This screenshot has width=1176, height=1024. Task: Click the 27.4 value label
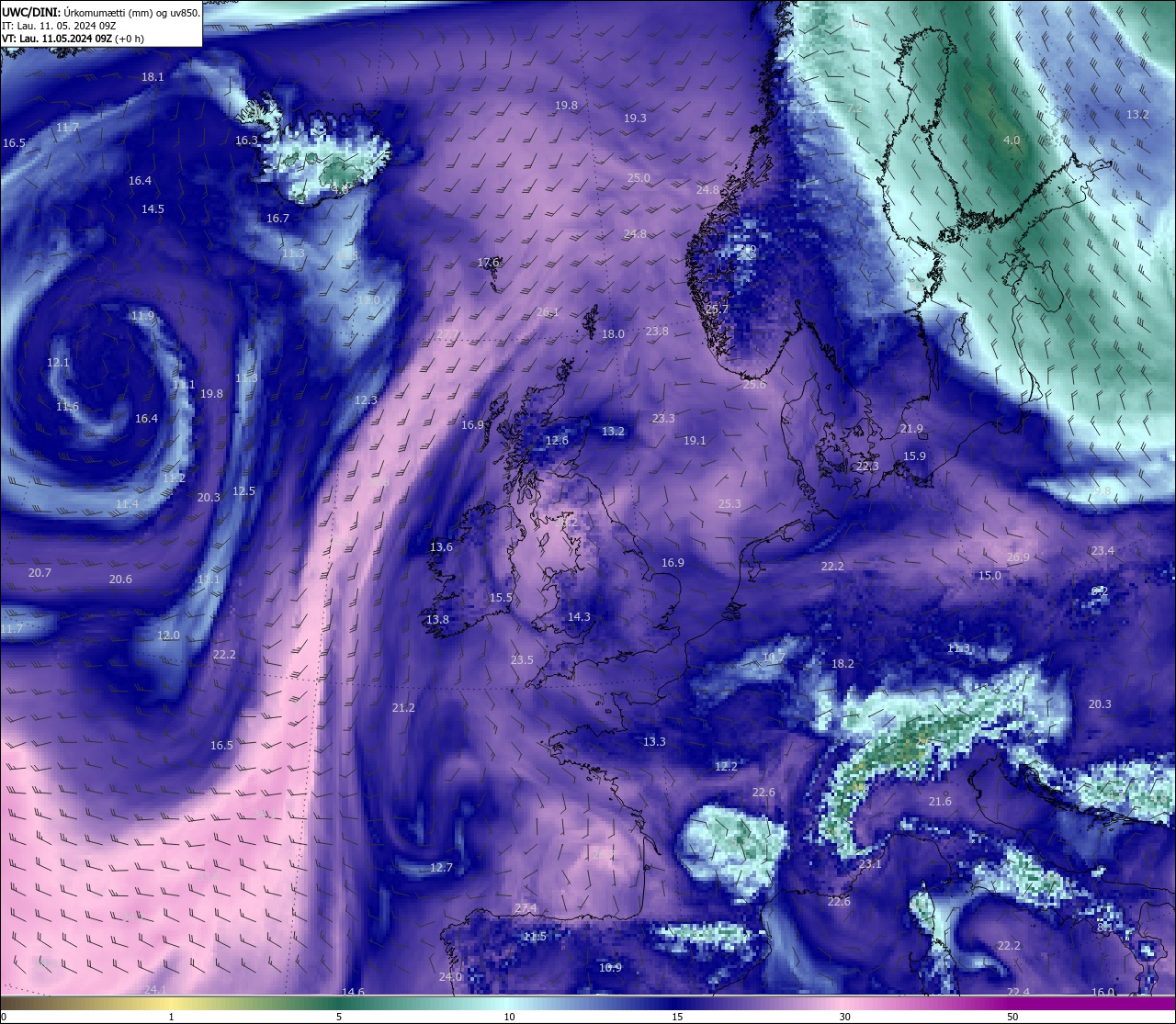coord(526,908)
